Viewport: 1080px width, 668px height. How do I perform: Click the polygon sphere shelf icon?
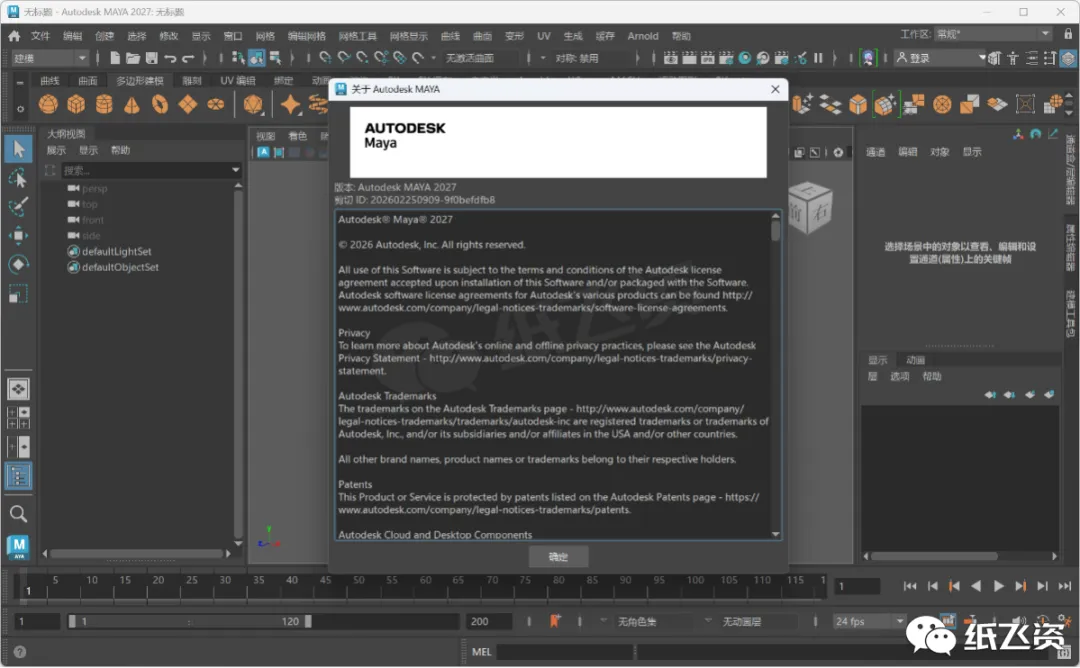coord(48,104)
